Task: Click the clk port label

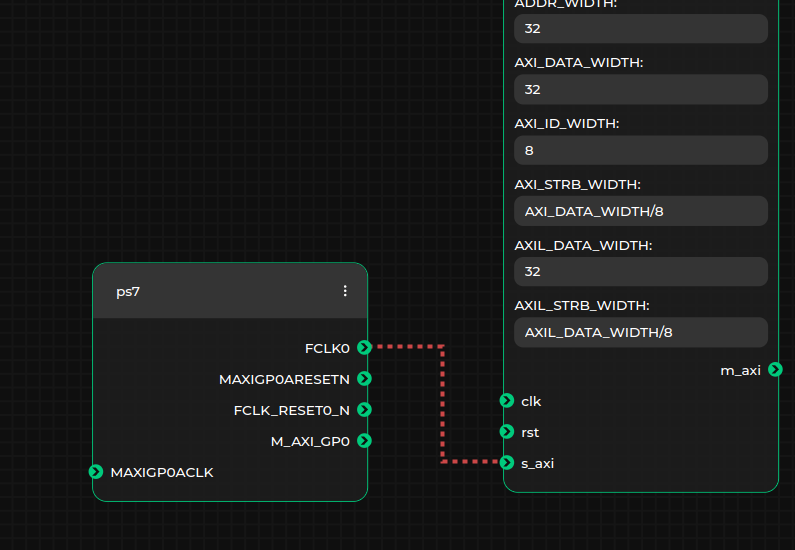Action: 531,401
